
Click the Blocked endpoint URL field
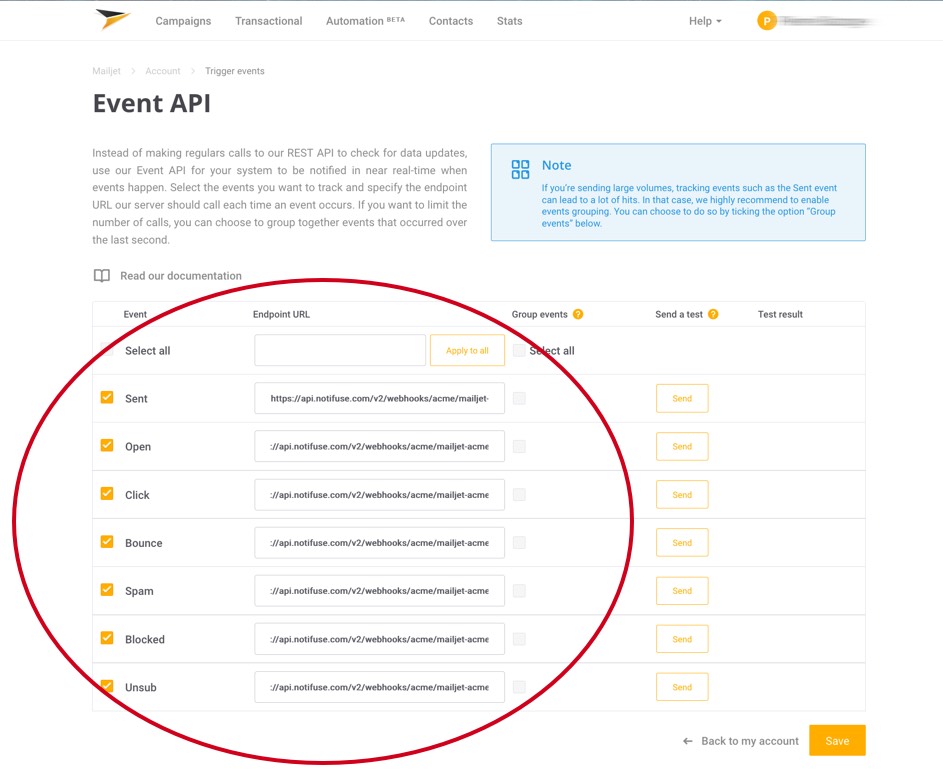(x=379, y=639)
